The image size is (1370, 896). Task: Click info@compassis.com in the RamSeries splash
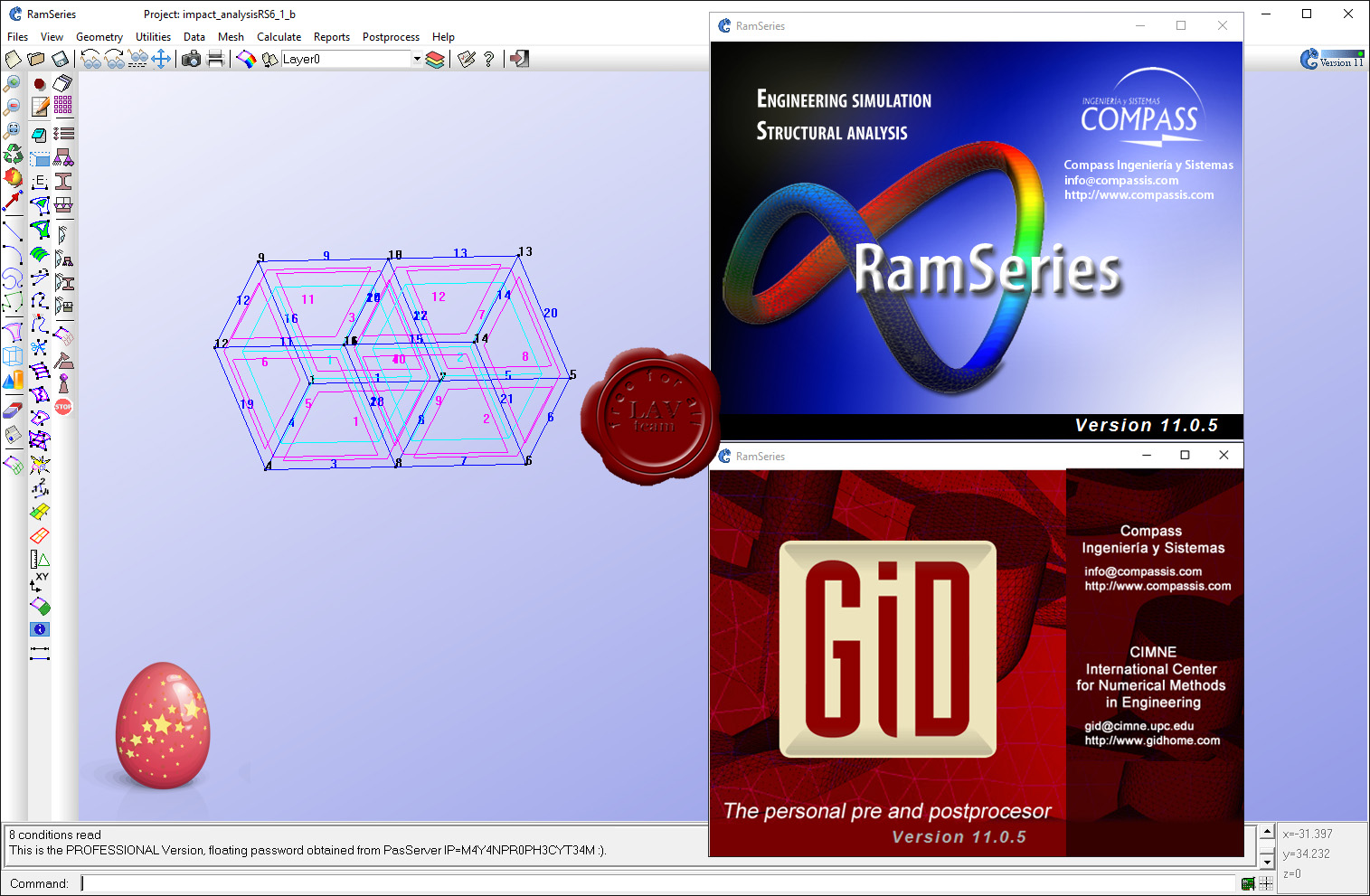[x=1121, y=181]
